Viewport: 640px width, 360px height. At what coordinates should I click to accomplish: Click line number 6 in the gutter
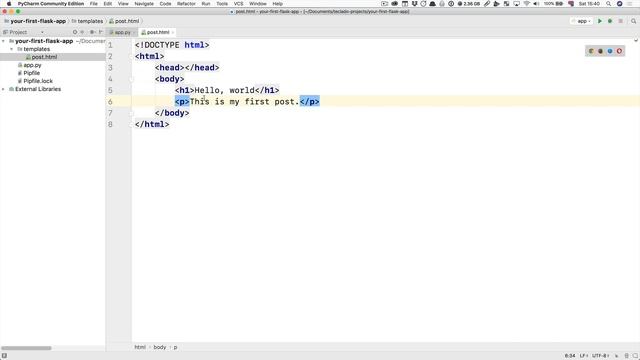110,102
